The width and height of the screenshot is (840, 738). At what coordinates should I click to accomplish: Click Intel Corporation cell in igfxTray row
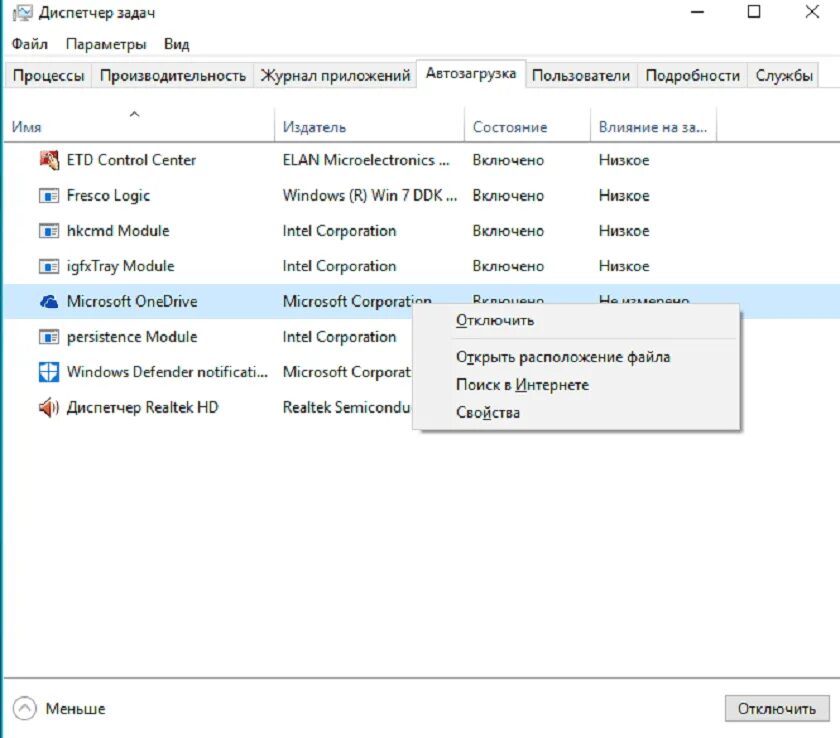coord(340,266)
